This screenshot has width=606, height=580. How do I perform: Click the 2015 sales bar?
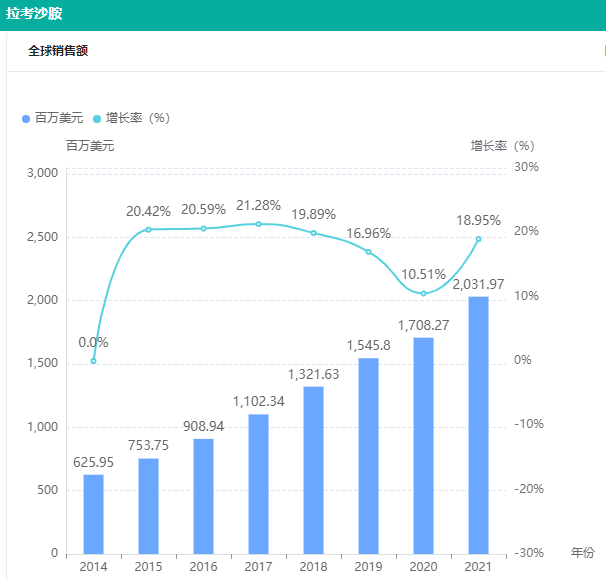(148, 506)
